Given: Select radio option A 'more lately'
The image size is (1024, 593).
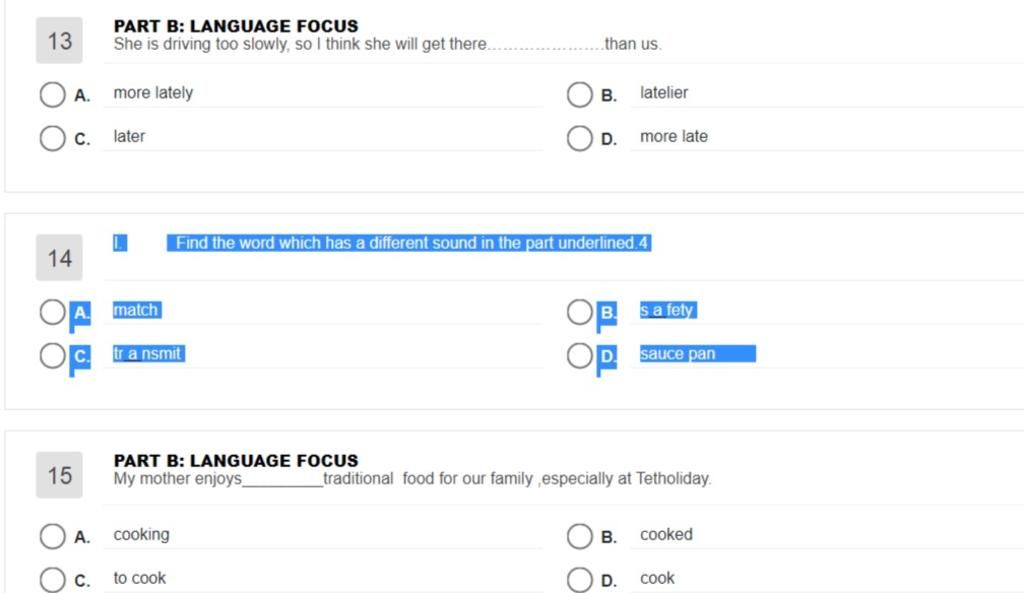Looking at the screenshot, I should coord(52,95).
